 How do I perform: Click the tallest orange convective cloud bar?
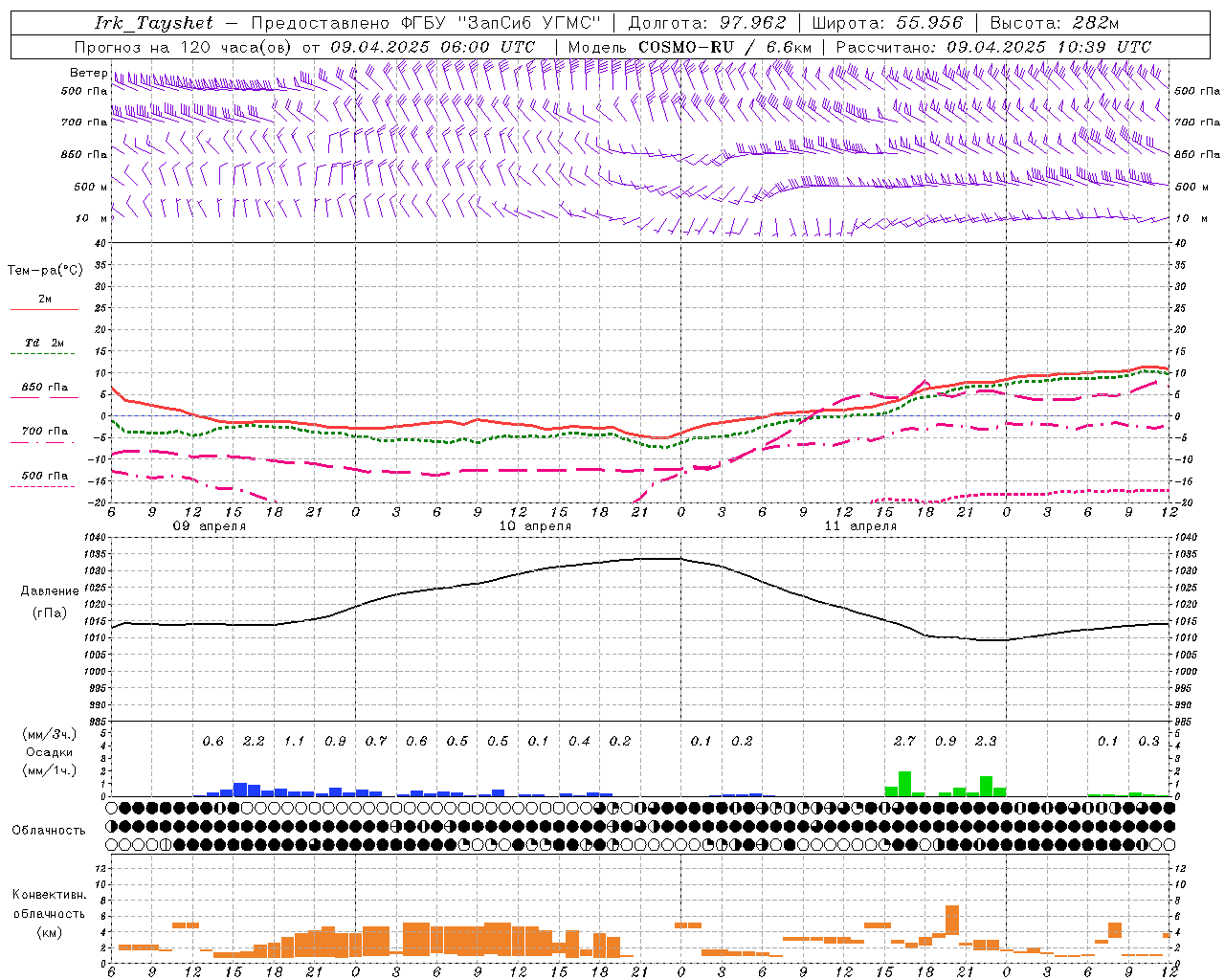click(x=951, y=921)
